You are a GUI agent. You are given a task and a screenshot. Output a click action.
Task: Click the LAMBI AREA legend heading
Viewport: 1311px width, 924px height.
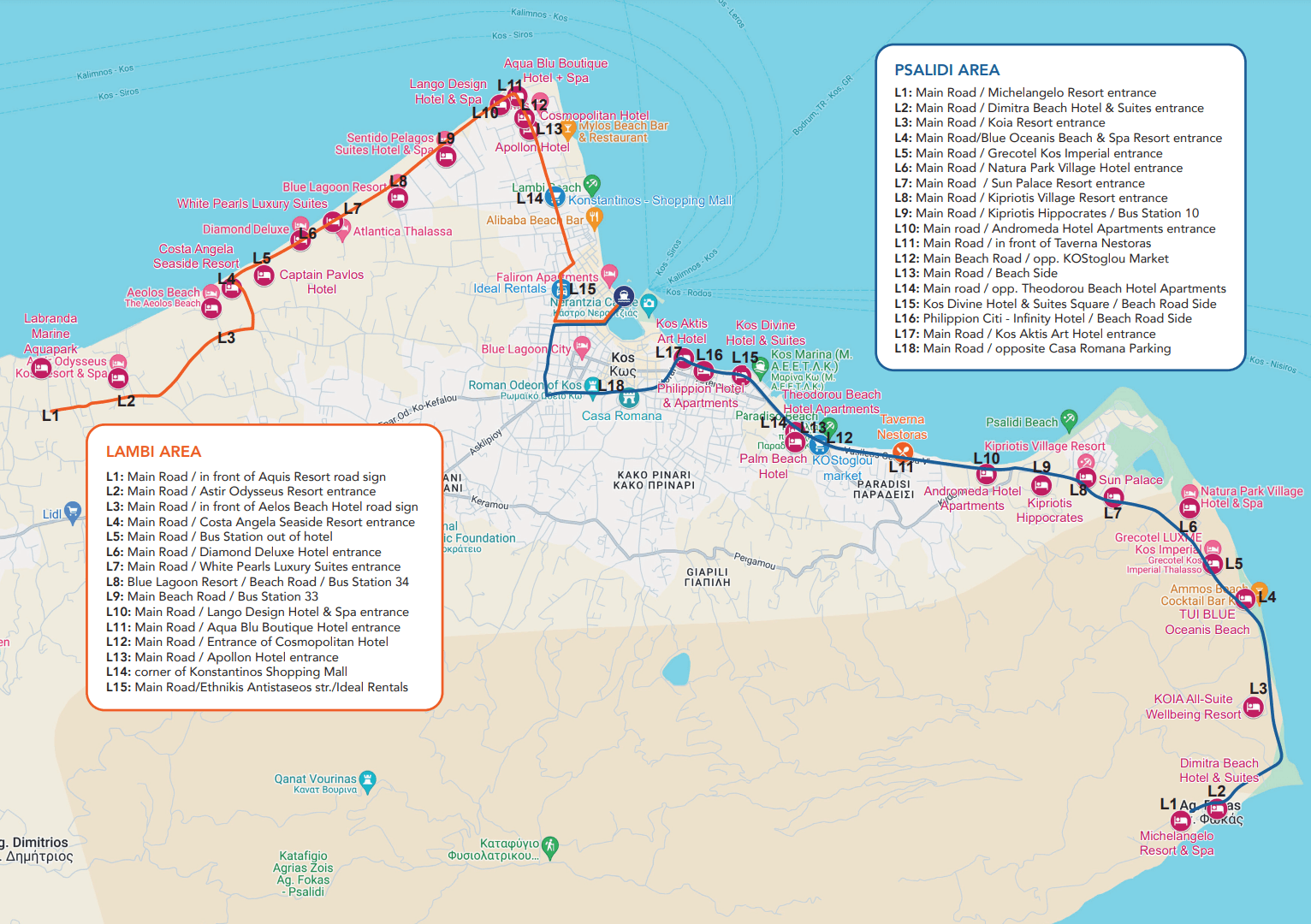[154, 452]
